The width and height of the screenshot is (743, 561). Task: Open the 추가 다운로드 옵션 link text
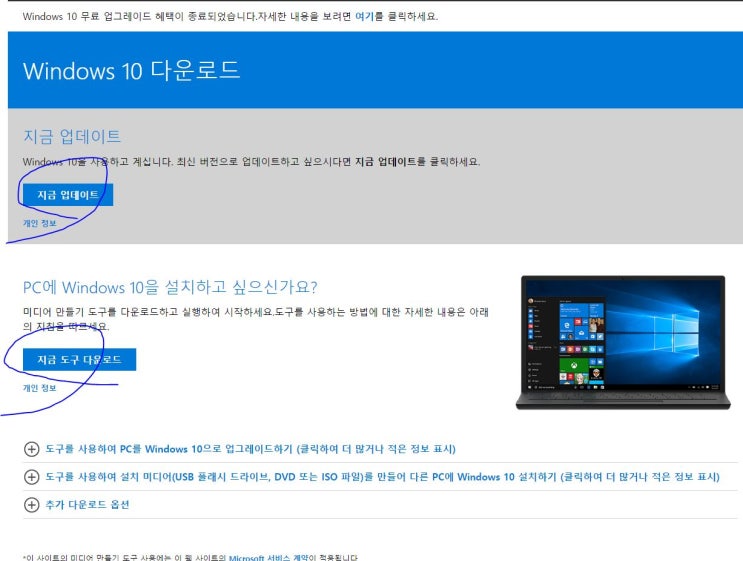click(x=87, y=505)
